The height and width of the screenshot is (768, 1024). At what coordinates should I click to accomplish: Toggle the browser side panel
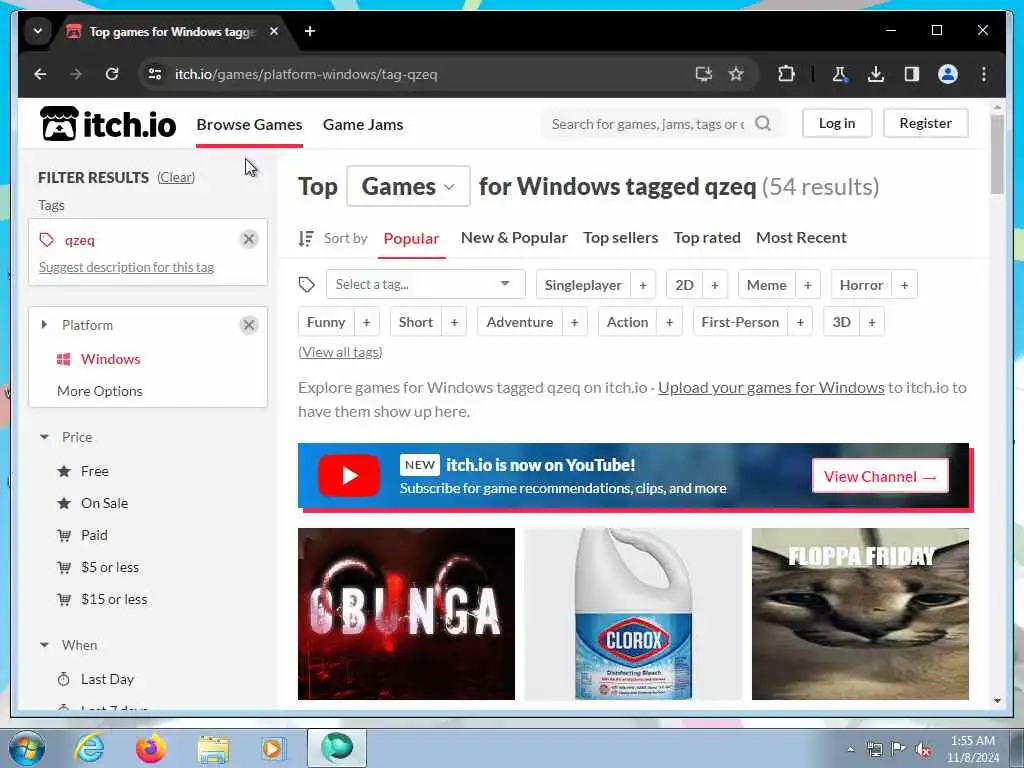pos(912,74)
